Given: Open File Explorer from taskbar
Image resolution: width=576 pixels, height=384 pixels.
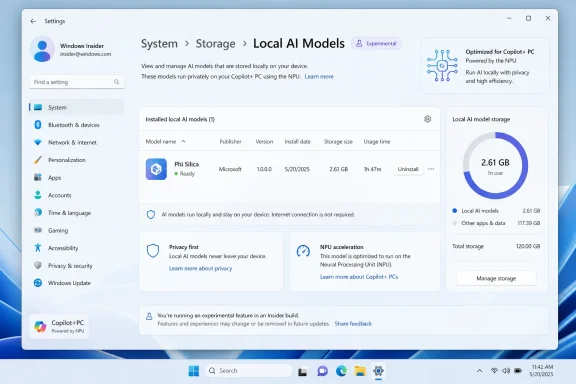Looking at the screenshot, I should (360, 371).
